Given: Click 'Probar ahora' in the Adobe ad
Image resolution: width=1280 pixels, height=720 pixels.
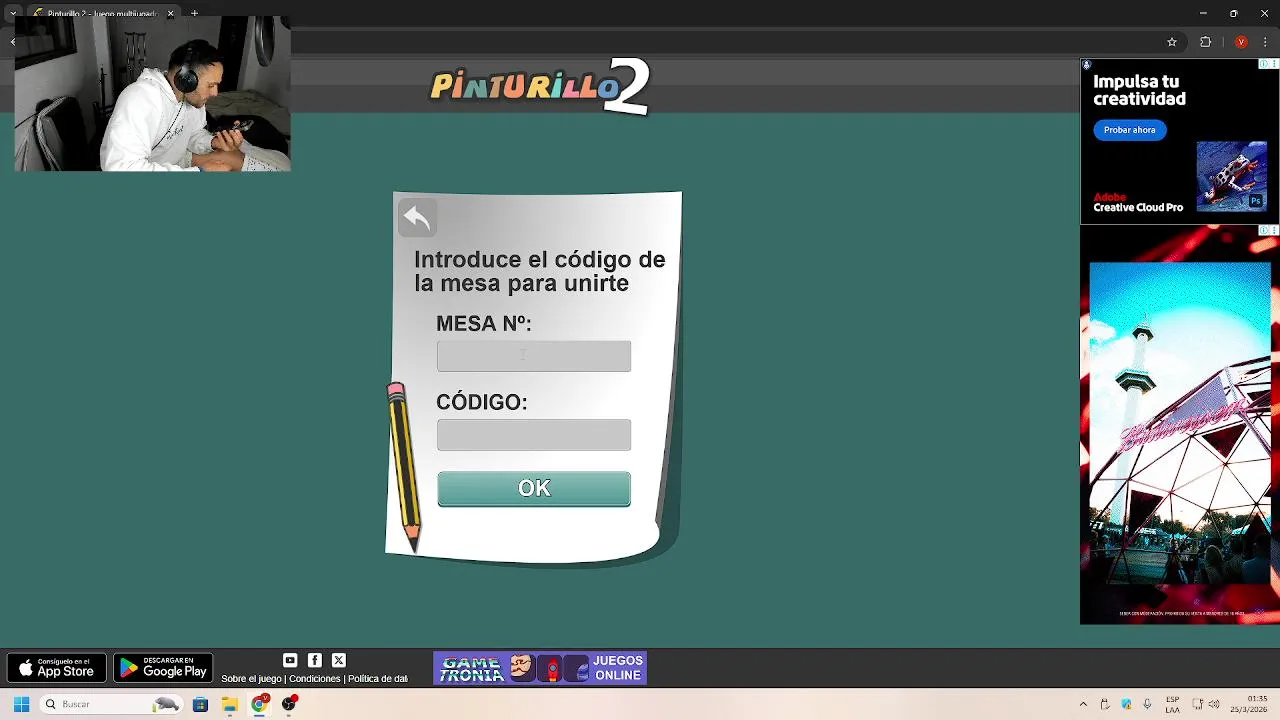Looking at the screenshot, I should (1130, 130).
